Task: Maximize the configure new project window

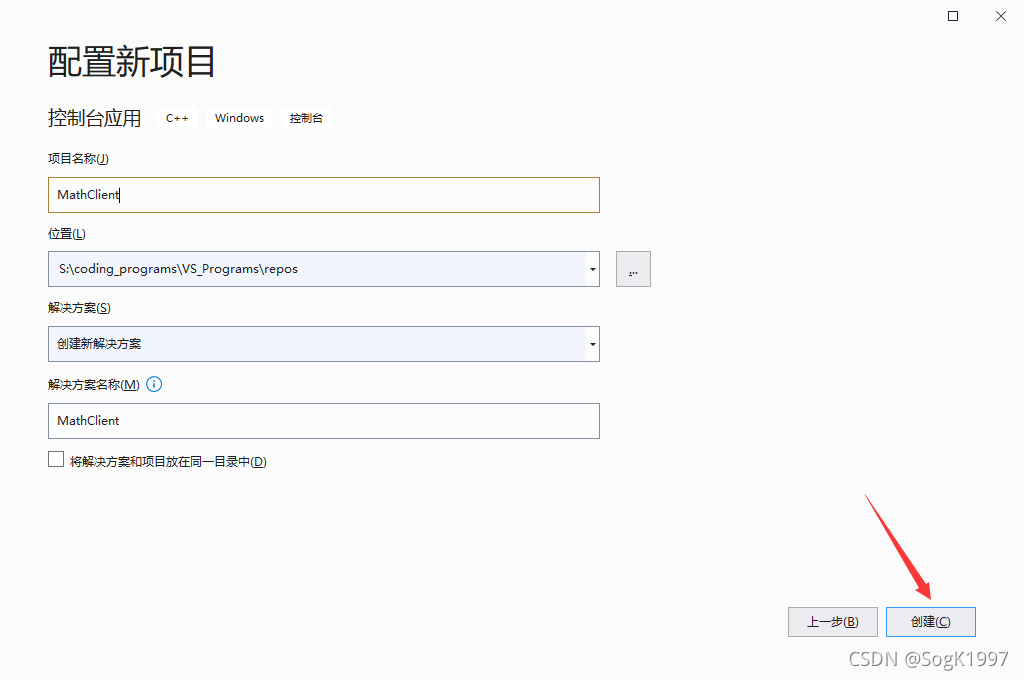Action: point(953,16)
